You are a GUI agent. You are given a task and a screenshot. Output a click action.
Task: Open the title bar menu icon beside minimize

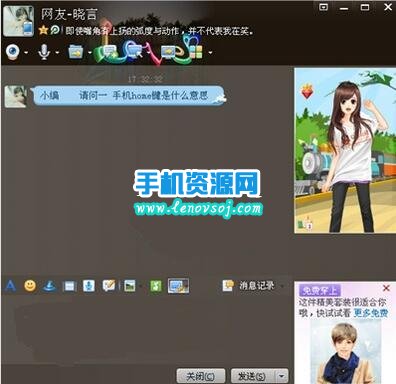pos(323,7)
